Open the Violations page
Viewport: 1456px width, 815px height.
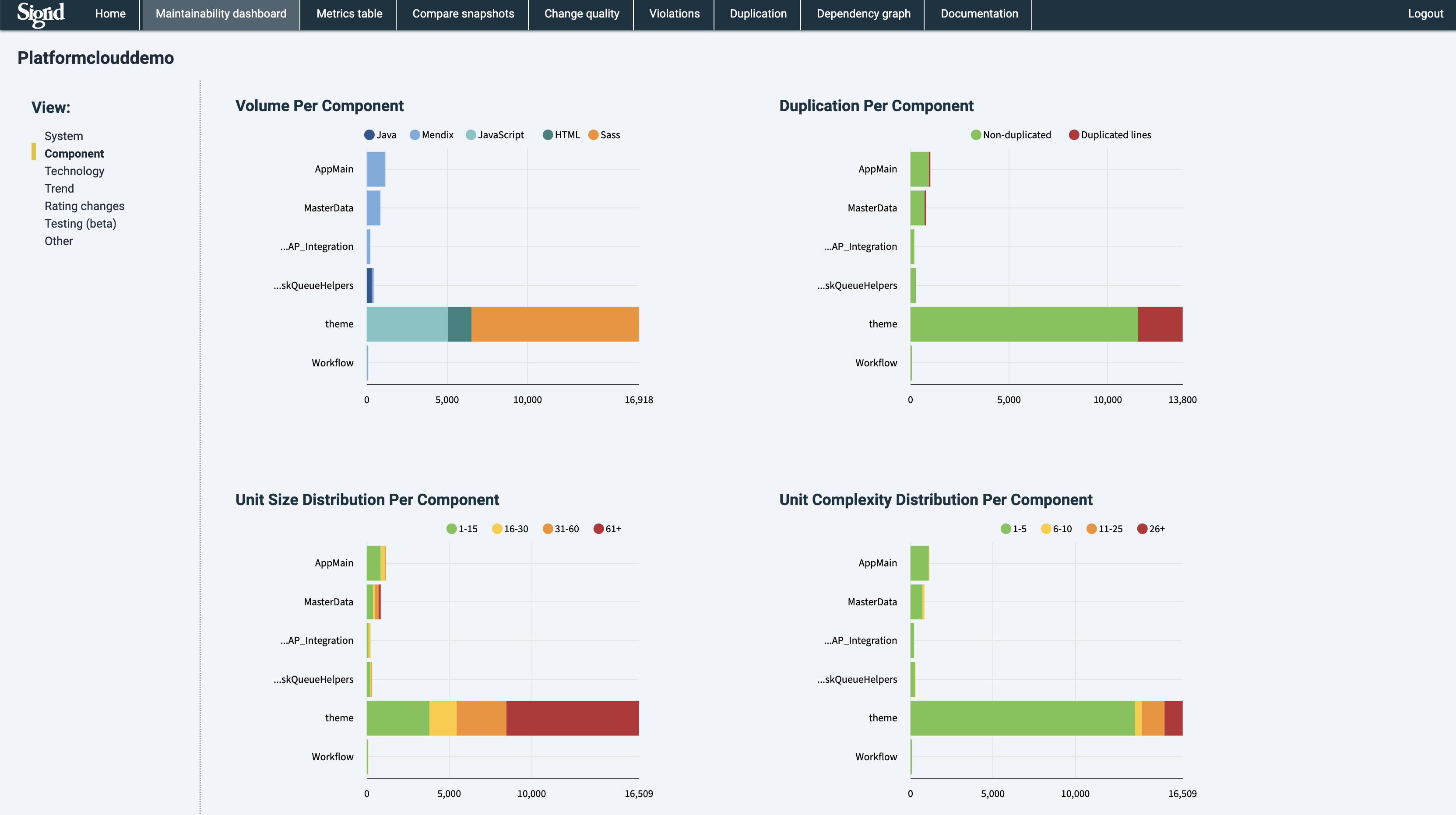[x=674, y=14]
